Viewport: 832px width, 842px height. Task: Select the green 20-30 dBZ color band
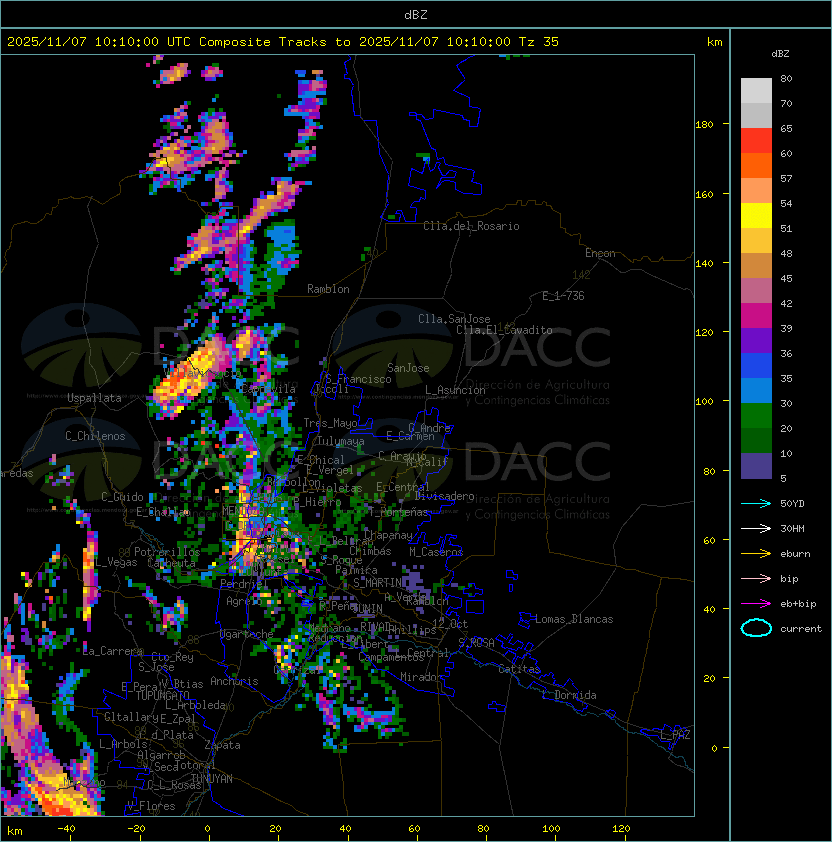pos(756,416)
